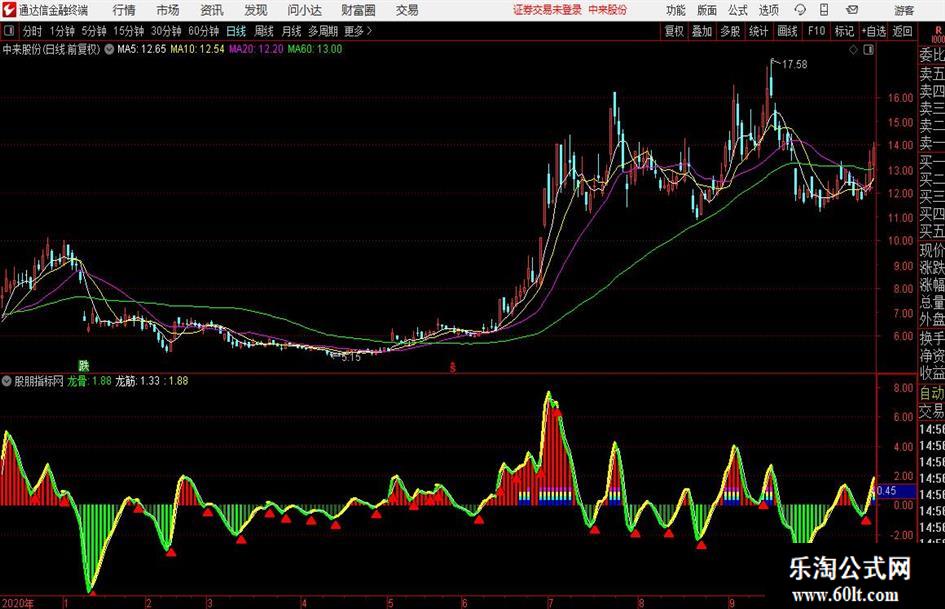Click the 5.15 low price annotation
Image resolution: width=945 pixels, height=609 pixels.
click(351, 357)
